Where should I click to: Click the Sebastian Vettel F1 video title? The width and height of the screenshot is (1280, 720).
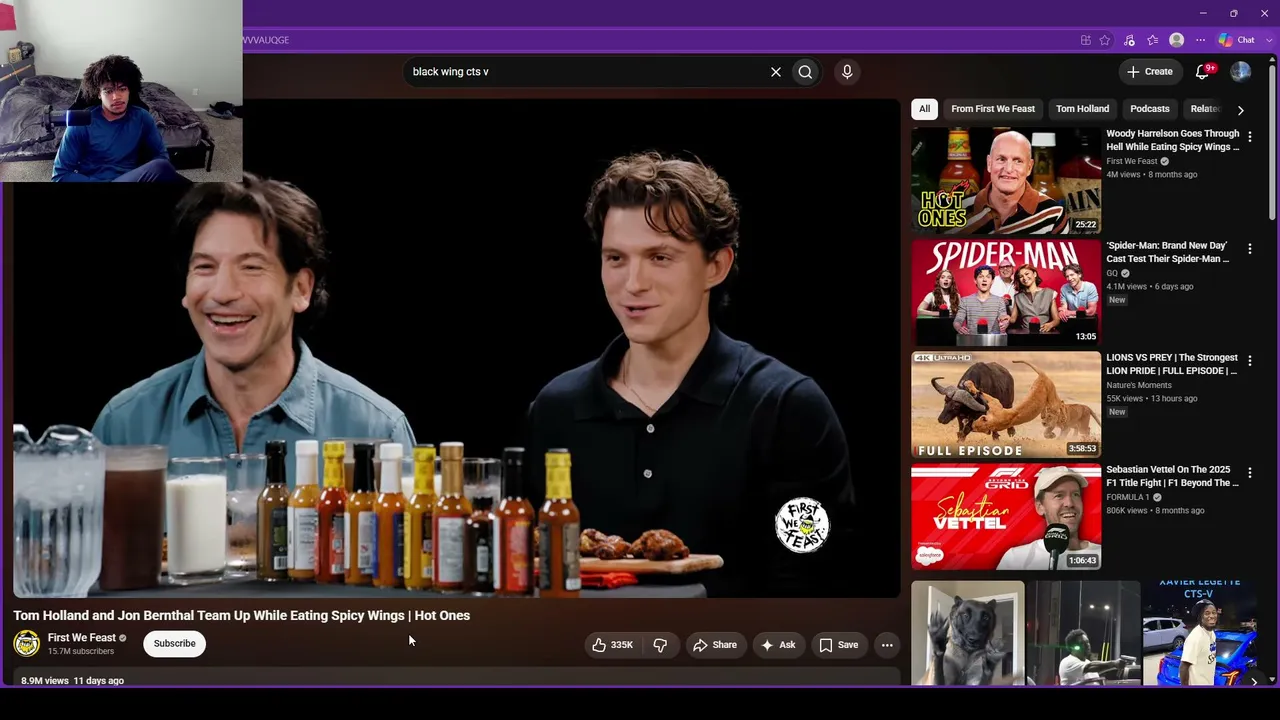tap(1172, 476)
